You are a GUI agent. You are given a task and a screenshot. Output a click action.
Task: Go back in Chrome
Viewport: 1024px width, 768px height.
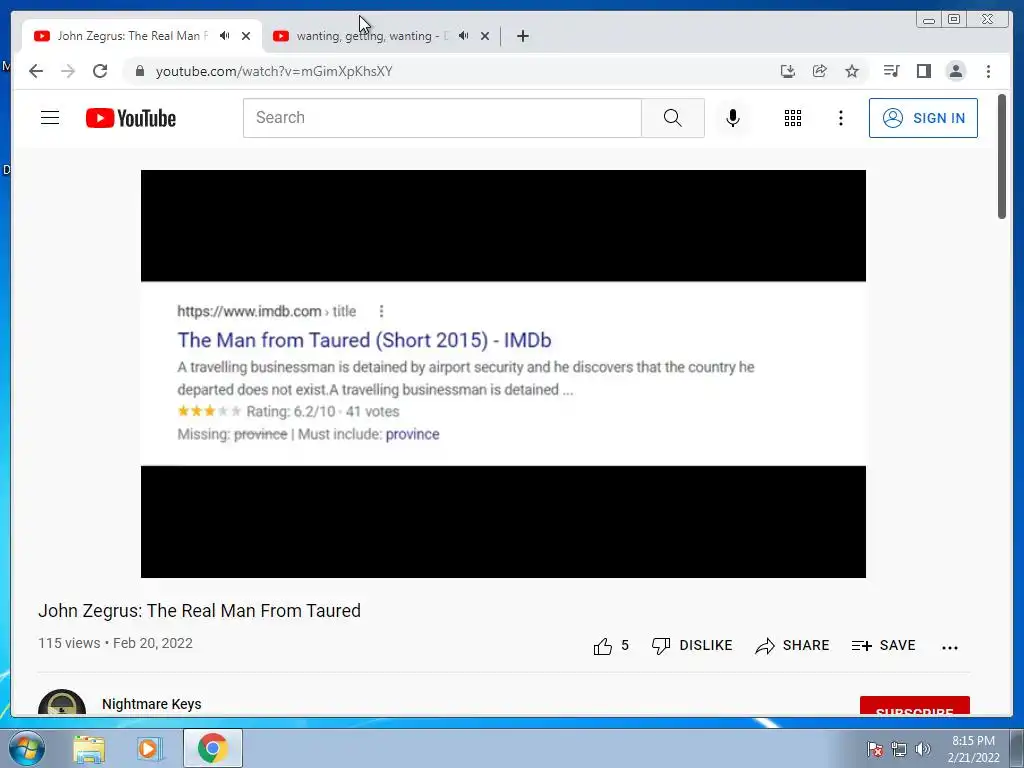pyautogui.click(x=36, y=71)
